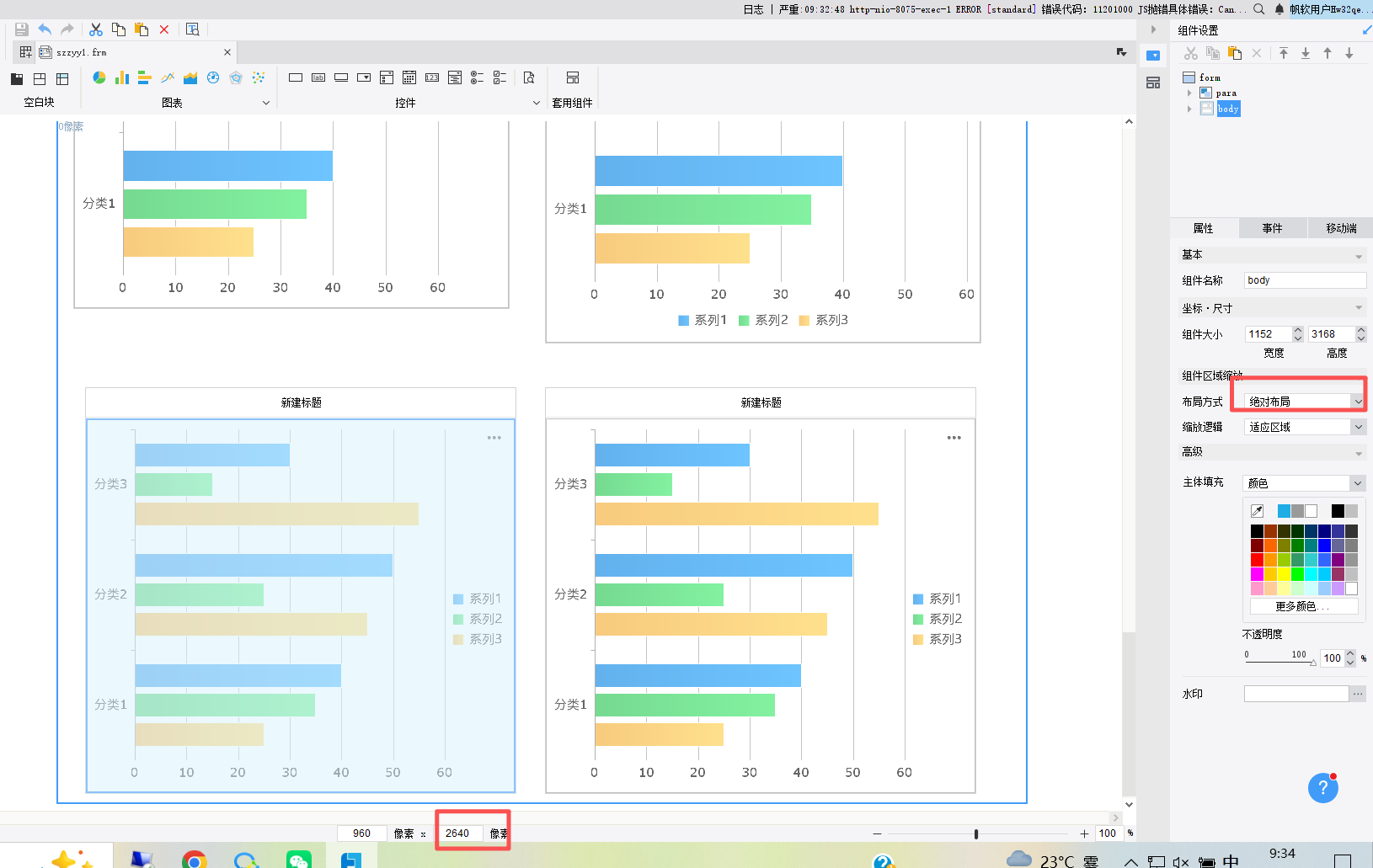Switch to the 移动端 tab
This screenshot has height=868, width=1373.
click(1341, 228)
